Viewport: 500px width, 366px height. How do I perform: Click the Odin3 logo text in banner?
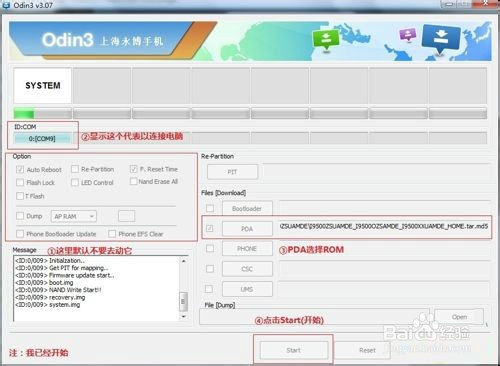point(67,40)
